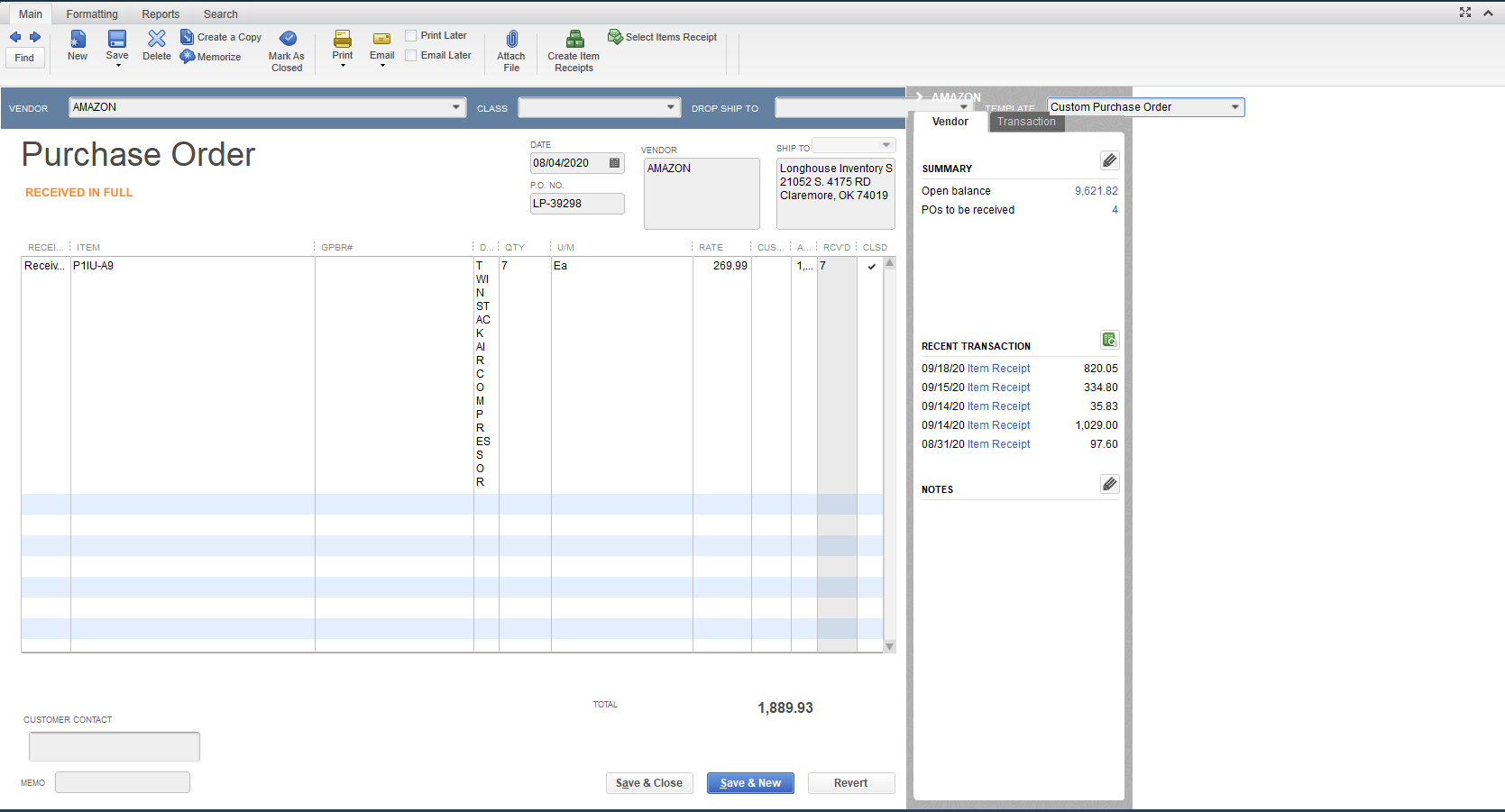Screen dimensions: 1505x812
Task: Click the Save icon in the toolbar
Action: [116, 47]
